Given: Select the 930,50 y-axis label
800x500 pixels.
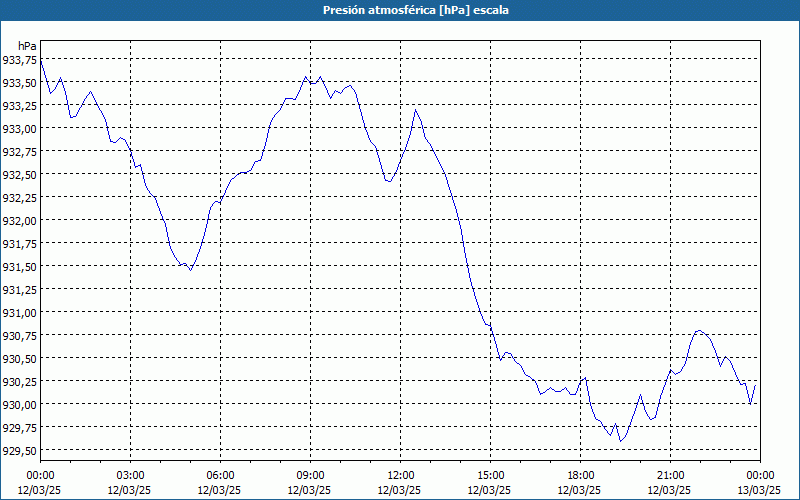Looking at the screenshot, I should [19, 359].
